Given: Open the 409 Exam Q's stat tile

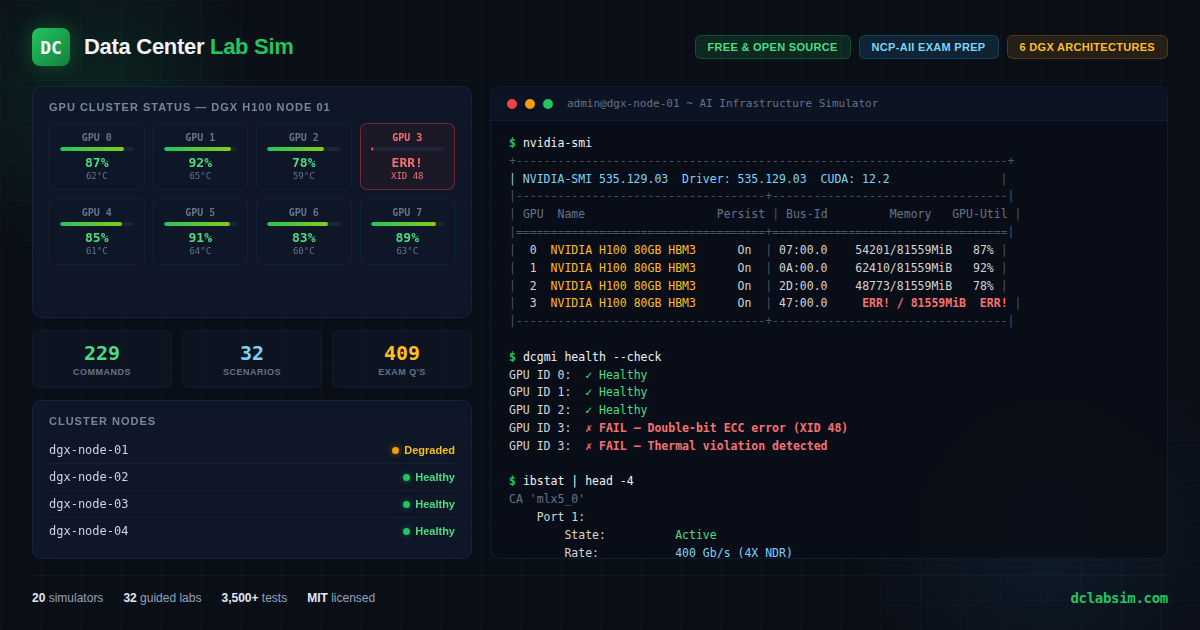Looking at the screenshot, I should [x=402, y=359].
